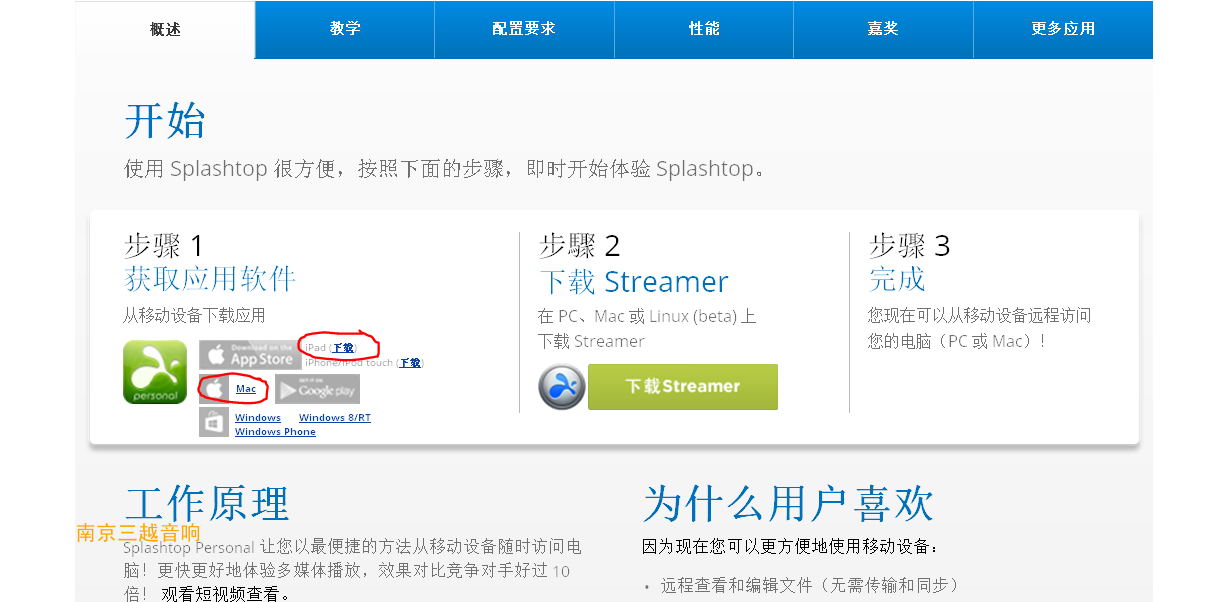Click the Windows Phone link
Screen dimensions: 1209x602
(275, 432)
